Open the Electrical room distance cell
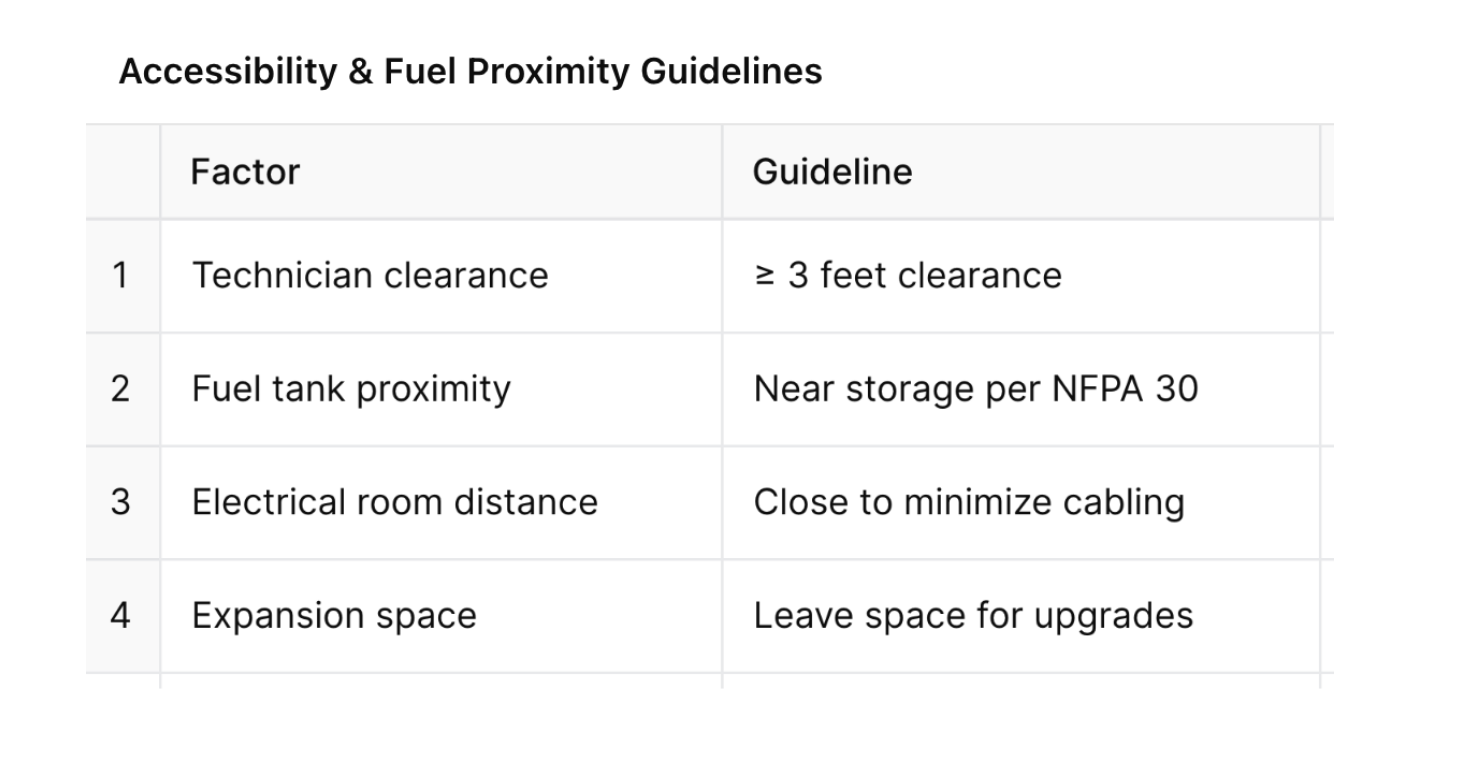Viewport: 1472px width, 758px height. [x=394, y=501]
